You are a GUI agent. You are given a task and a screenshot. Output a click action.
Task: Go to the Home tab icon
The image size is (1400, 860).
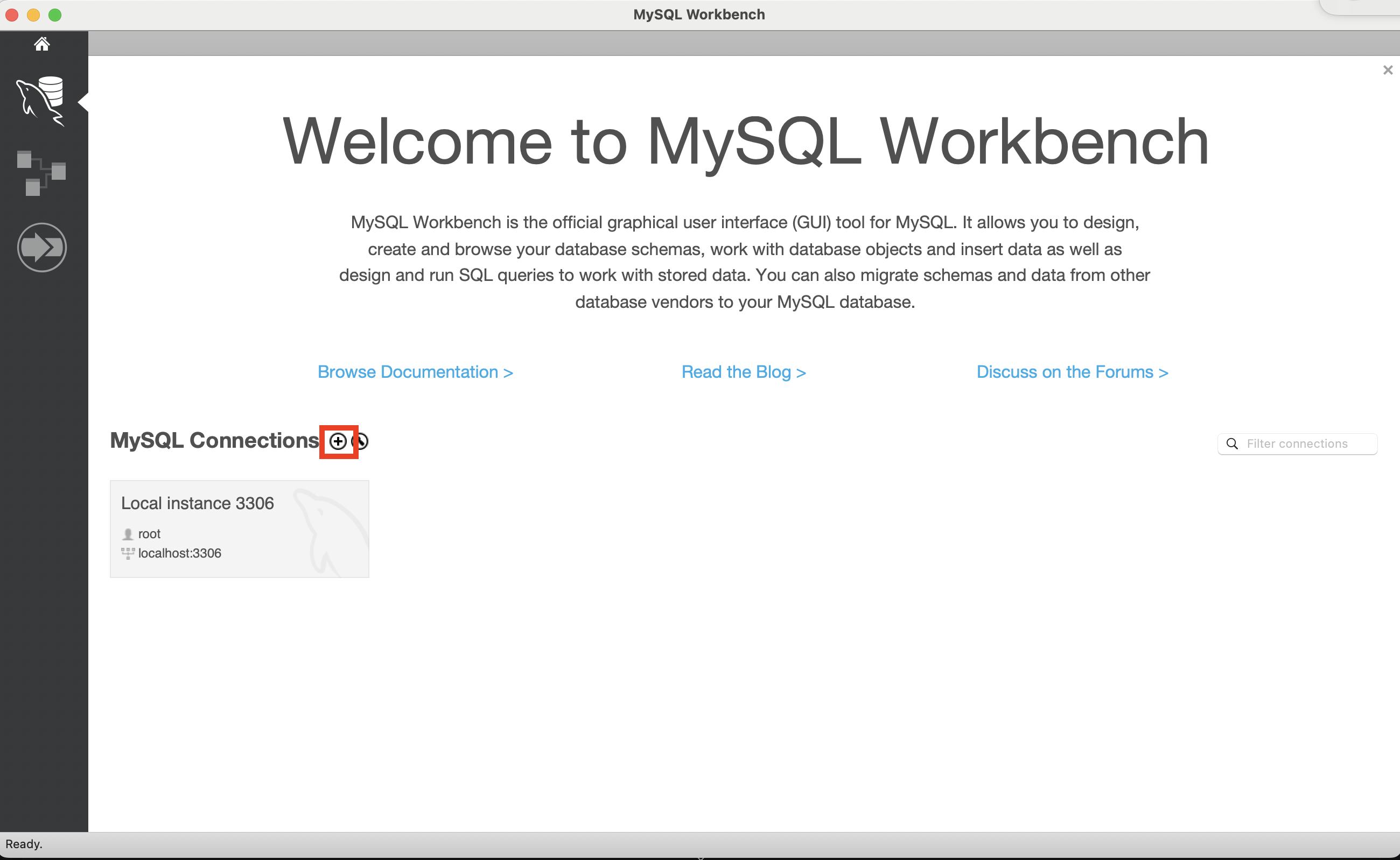41,44
